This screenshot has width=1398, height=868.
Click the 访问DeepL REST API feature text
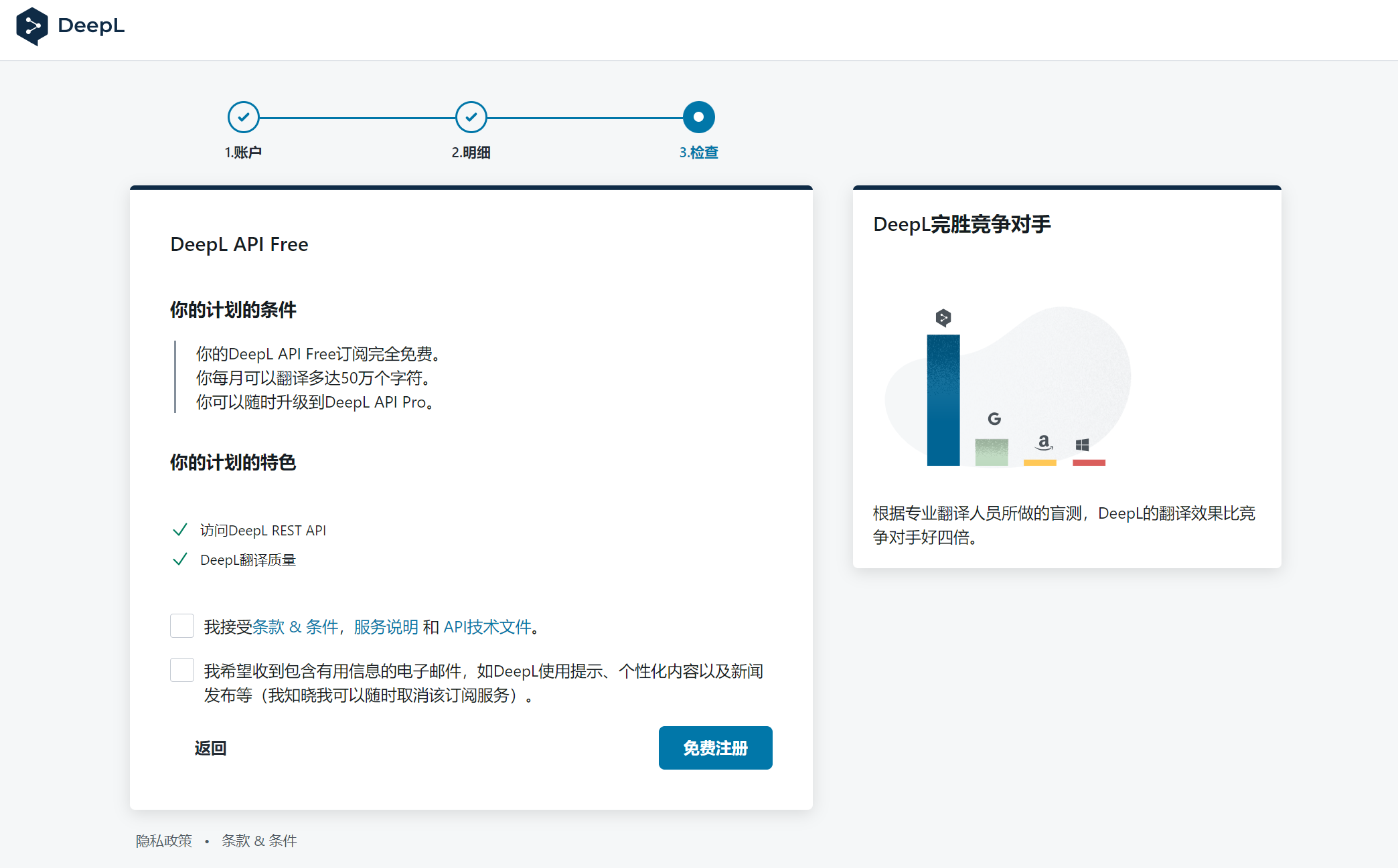[x=263, y=531]
